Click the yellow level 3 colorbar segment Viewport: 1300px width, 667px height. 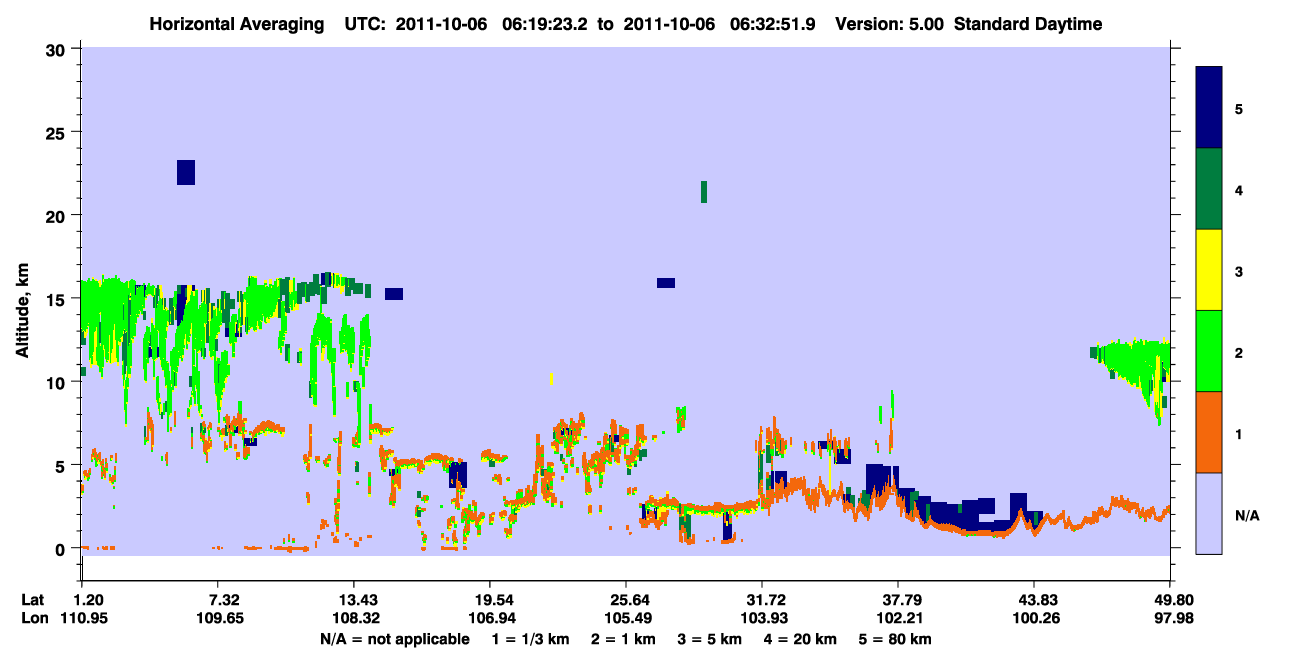pos(1209,270)
